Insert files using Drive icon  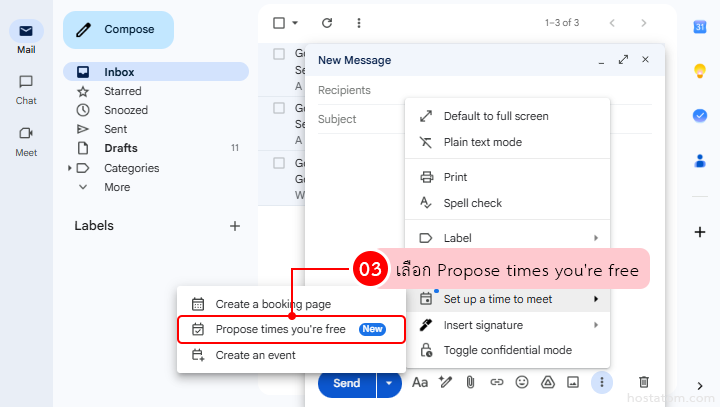click(548, 382)
